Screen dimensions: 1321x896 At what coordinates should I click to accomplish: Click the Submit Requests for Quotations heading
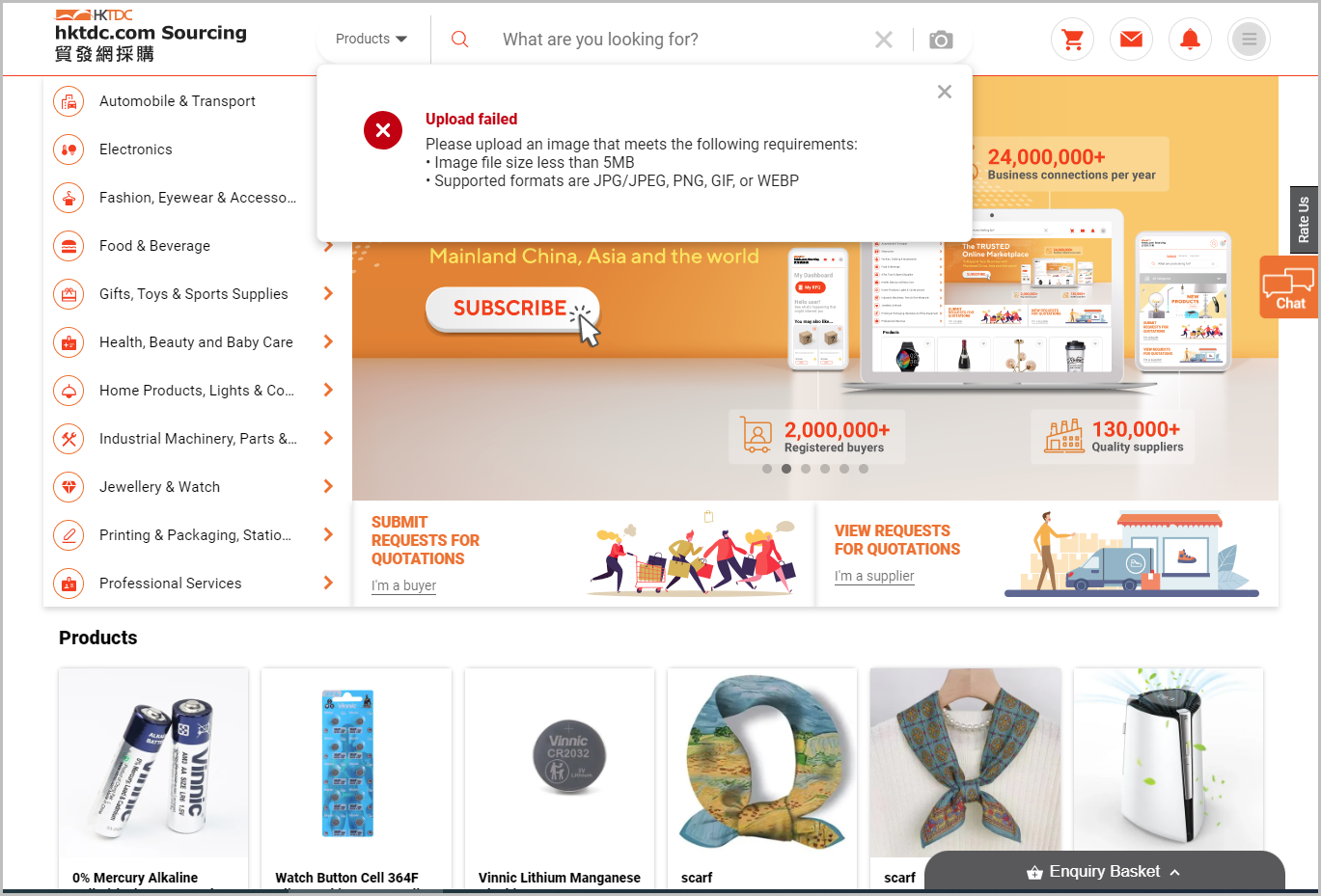426,540
